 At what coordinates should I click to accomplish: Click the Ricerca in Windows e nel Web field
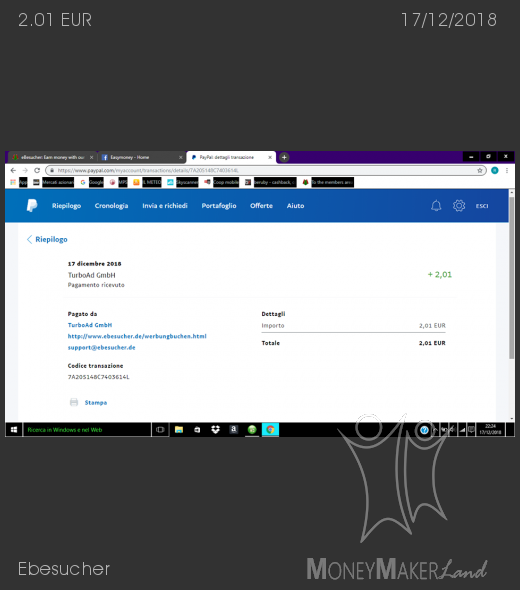87,430
